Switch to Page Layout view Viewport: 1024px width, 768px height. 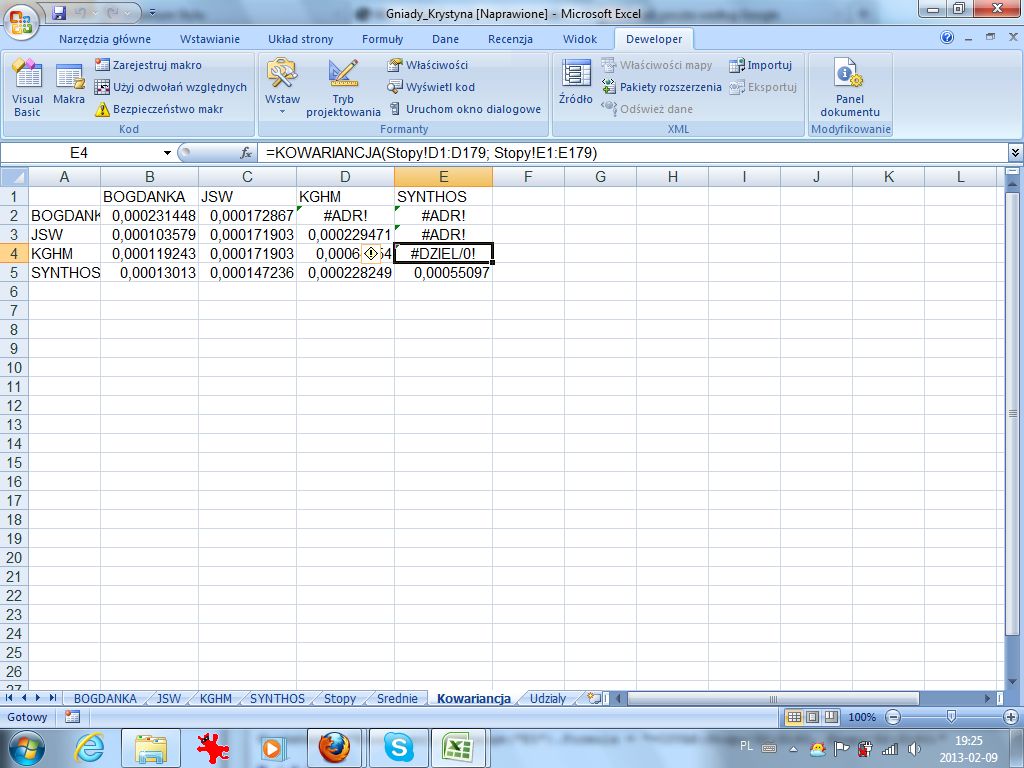tap(812, 717)
